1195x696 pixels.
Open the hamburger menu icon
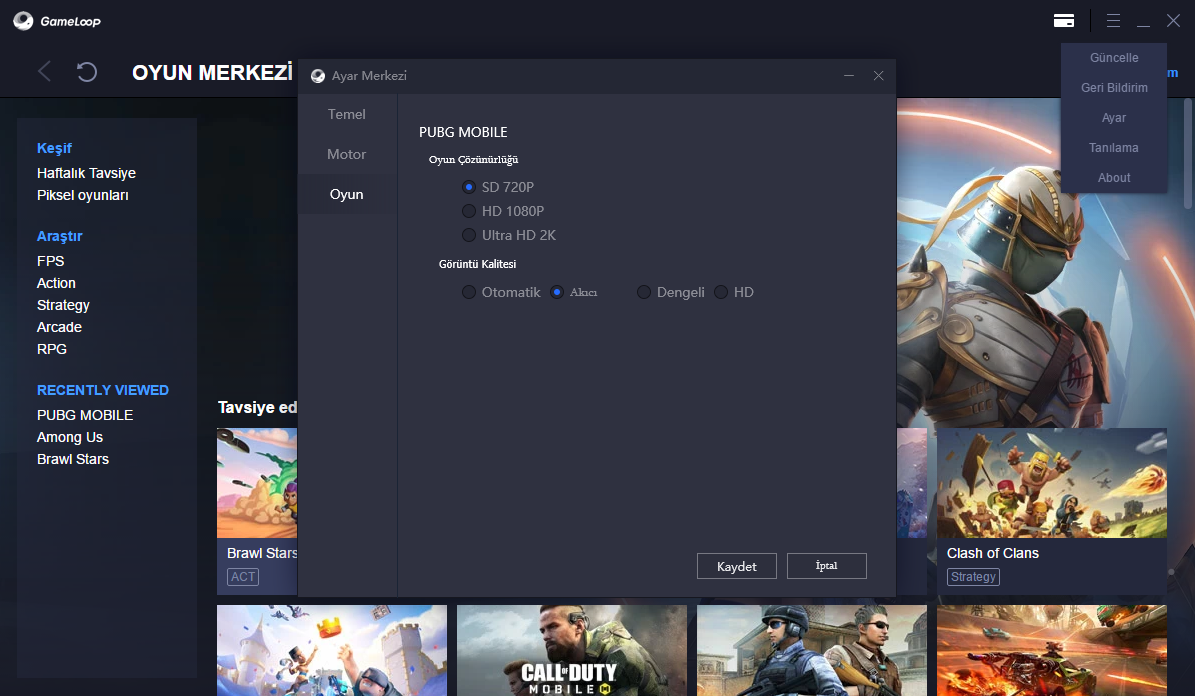pyautogui.click(x=1113, y=21)
